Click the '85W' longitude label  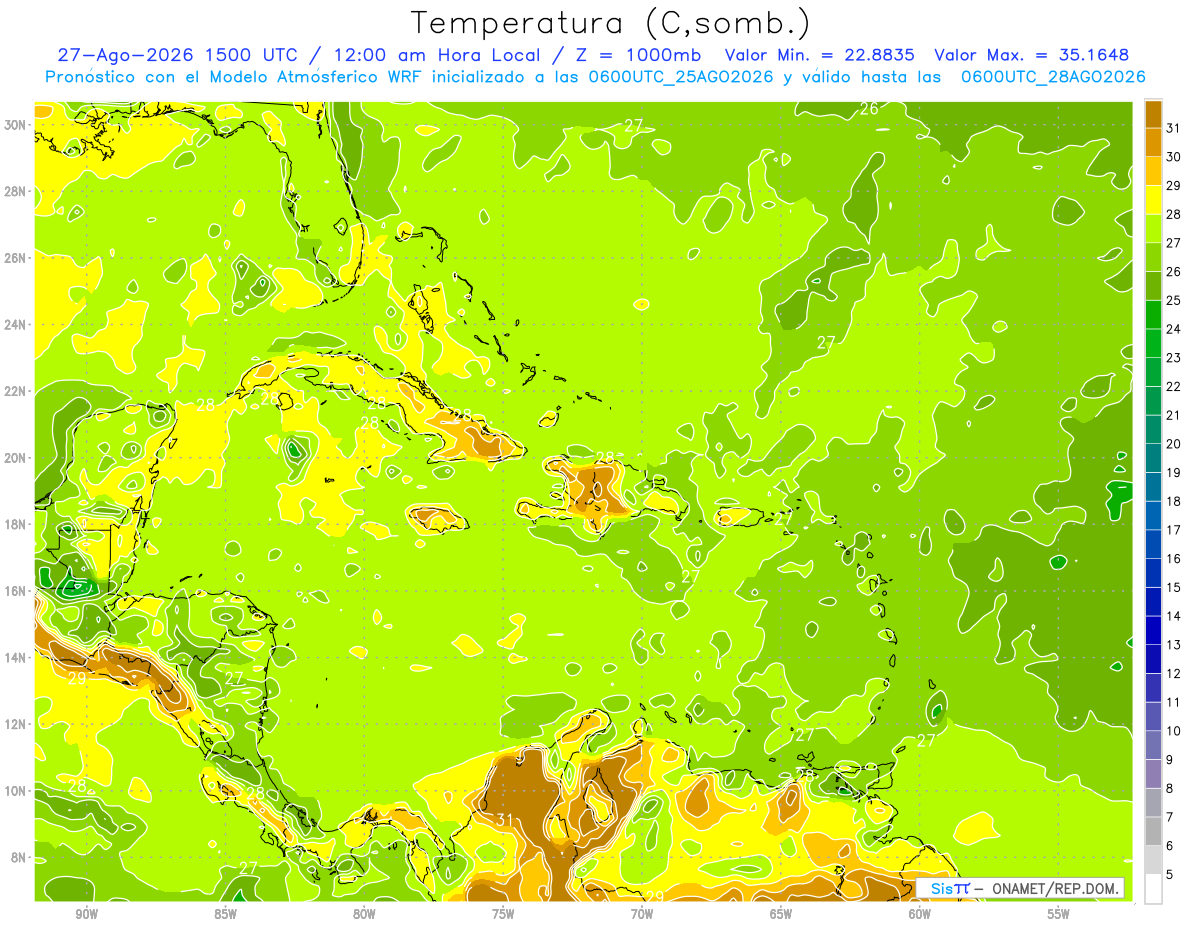click(x=225, y=914)
